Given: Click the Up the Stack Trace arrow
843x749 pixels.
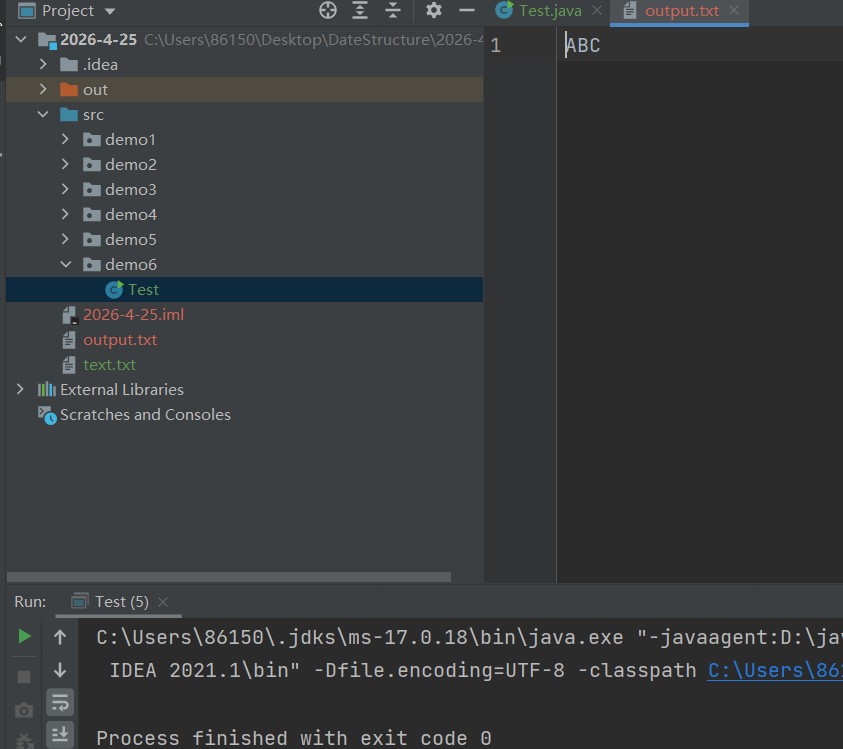Looking at the screenshot, I should 60,636.
